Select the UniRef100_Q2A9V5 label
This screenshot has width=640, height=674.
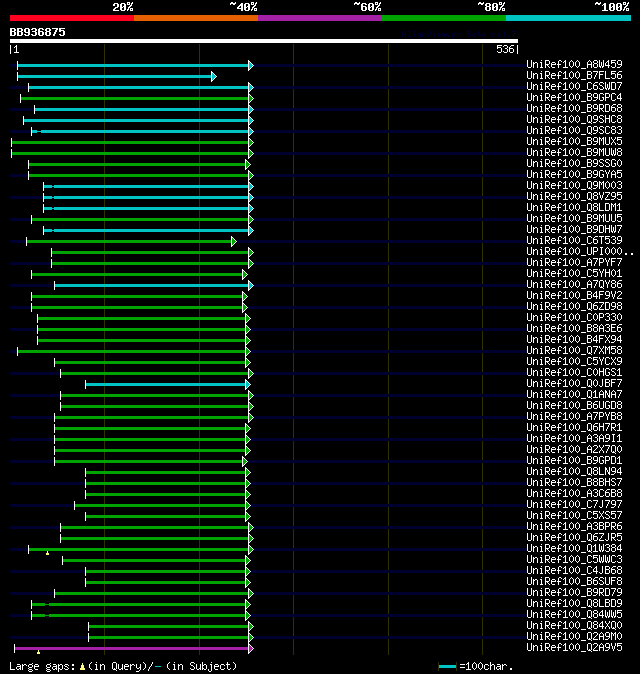[x=574, y=648]
